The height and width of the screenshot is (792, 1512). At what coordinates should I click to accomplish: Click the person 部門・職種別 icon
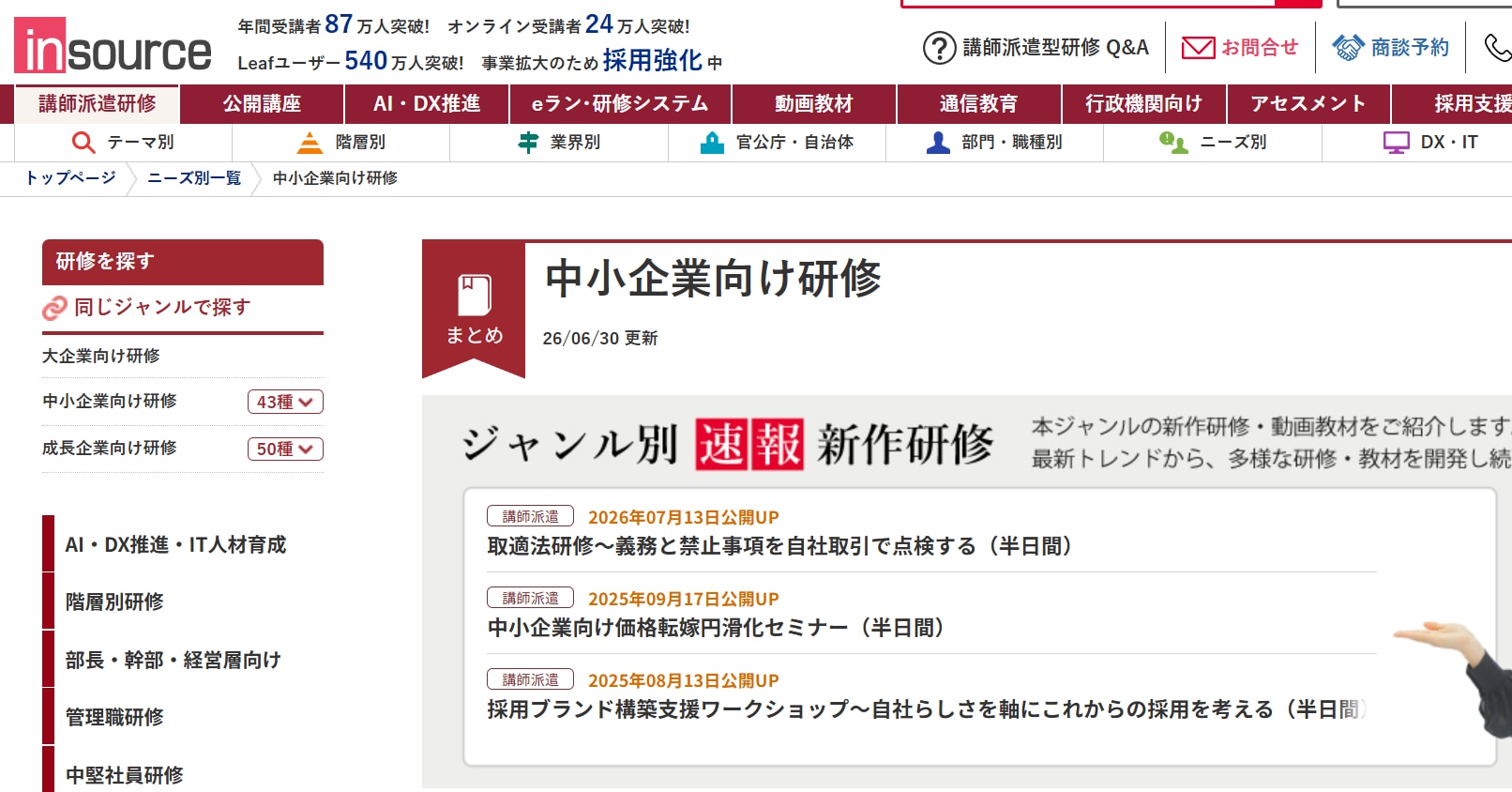pos(938,143)
